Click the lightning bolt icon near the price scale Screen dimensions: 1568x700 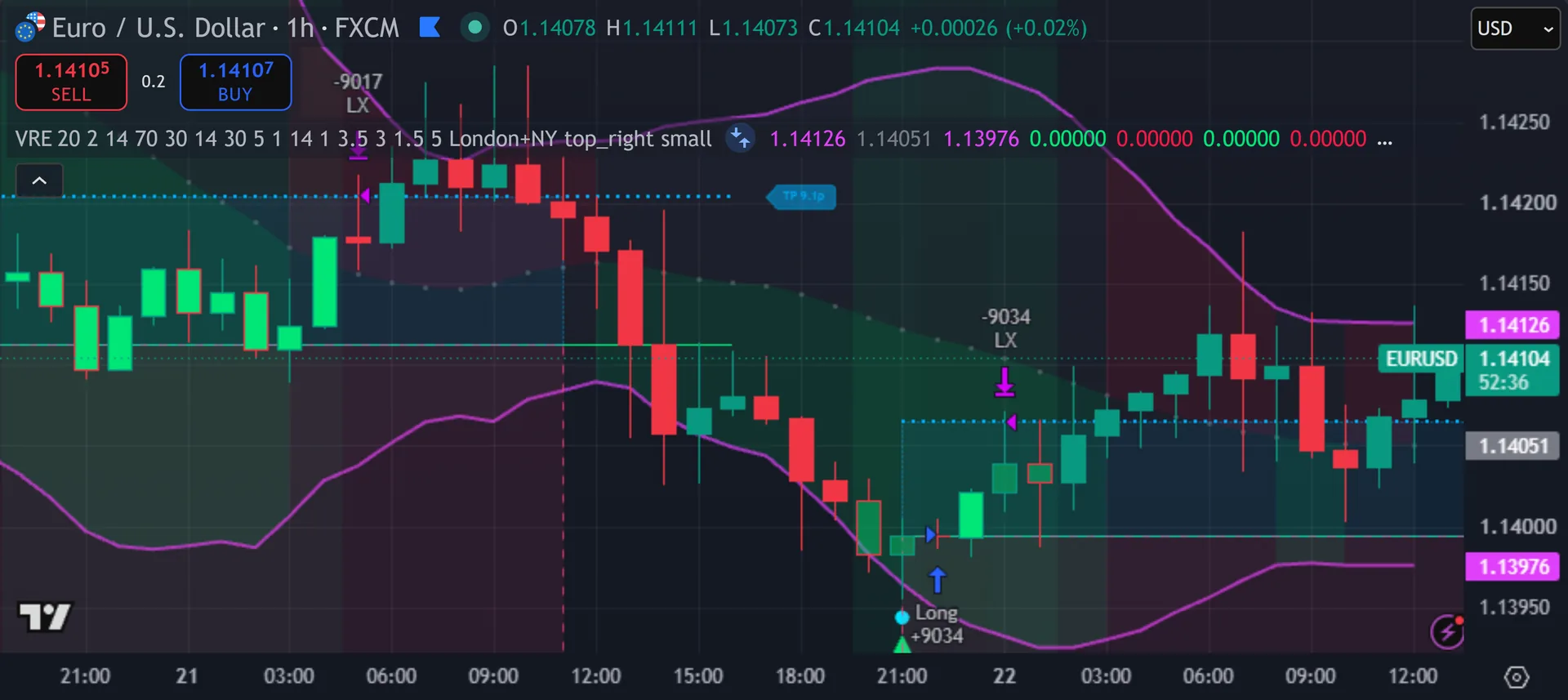click(1447, 631)
